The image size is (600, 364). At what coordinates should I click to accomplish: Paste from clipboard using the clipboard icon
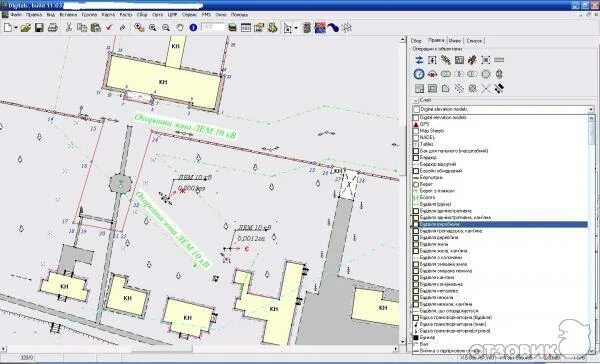click(96, 28)
